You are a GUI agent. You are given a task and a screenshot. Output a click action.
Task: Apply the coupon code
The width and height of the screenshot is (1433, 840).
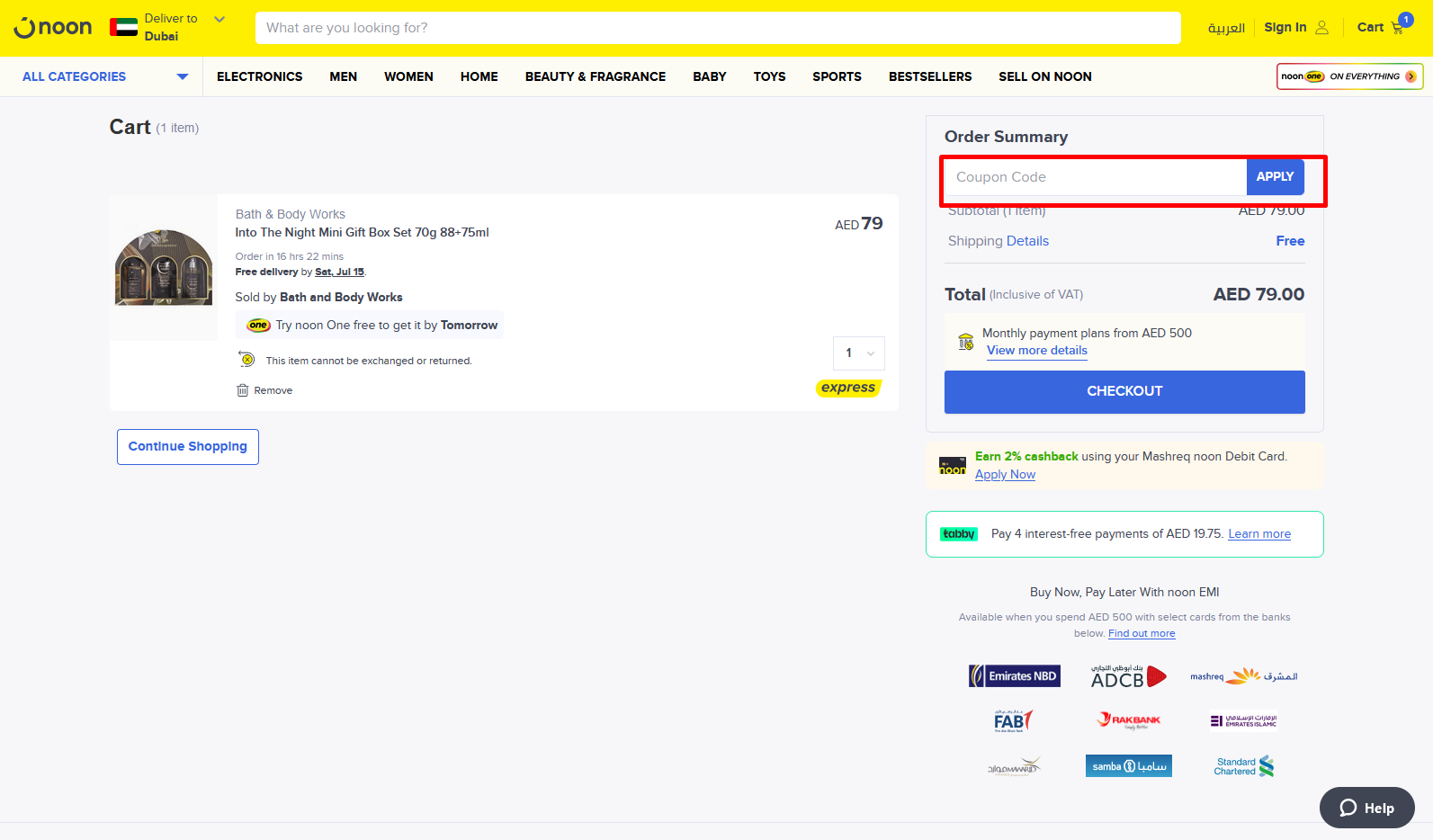(x=1274, y=177)
